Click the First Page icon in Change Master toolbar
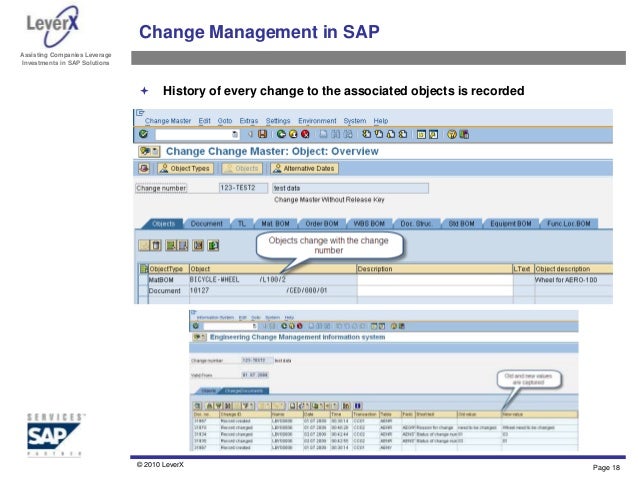Screen dimensions: 638x479 pyautogui.click(x=367, y=134)
